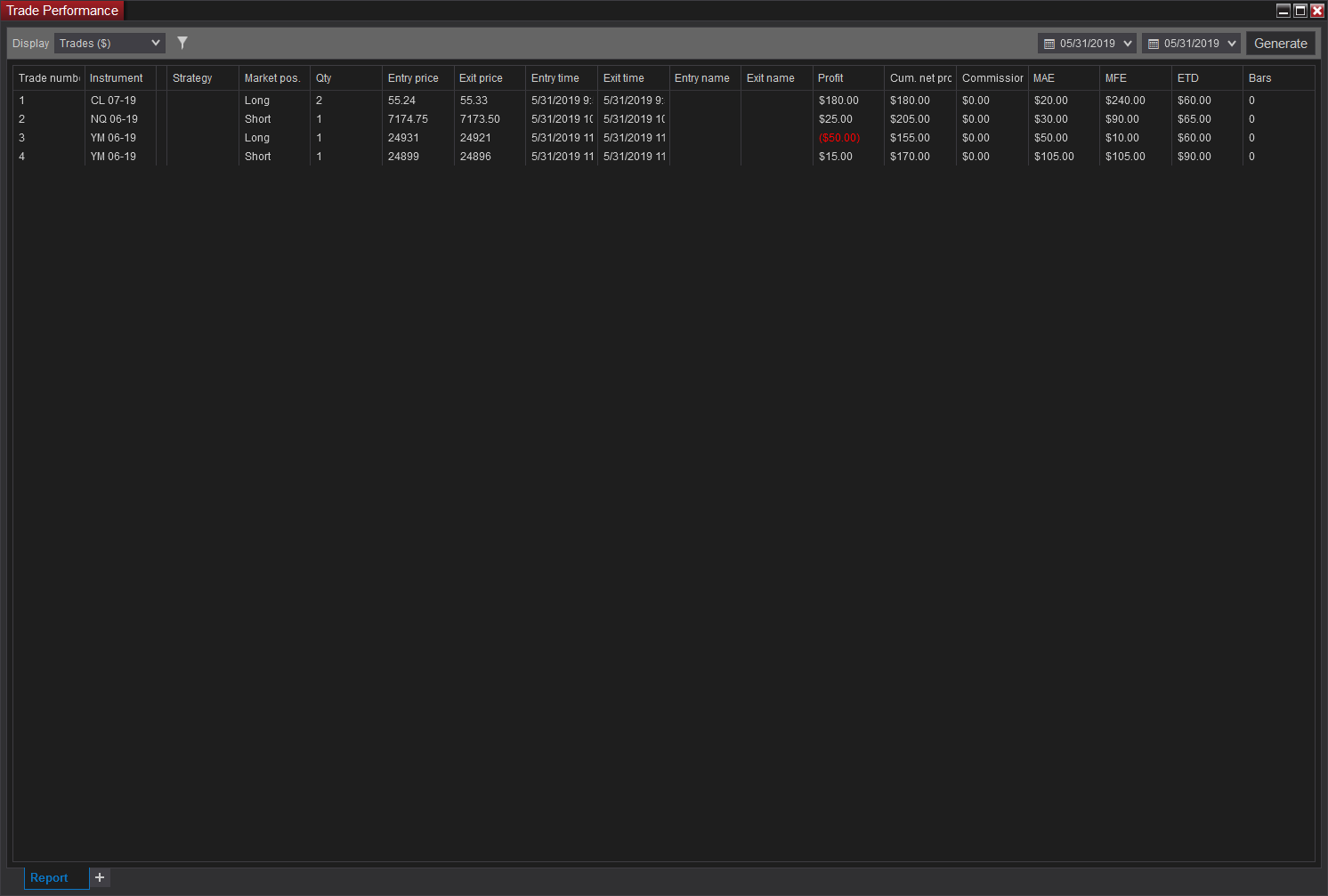The height and width of the screenshot is (896, 1328).
Task: Click the Cum. net profit column header
Action: (x=920, y=78)
